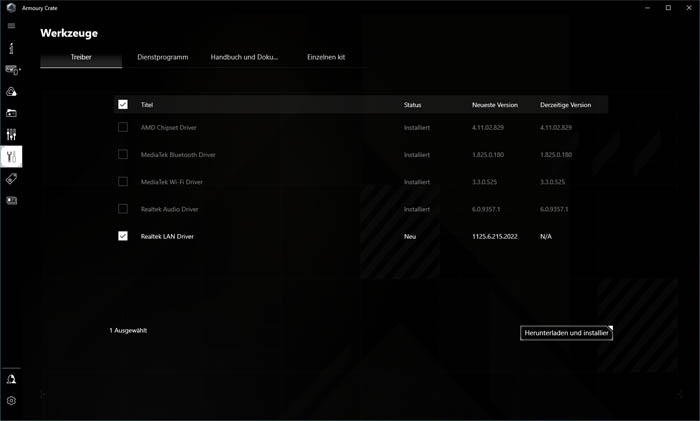
Task: Maximize the Armoury Crate window
Action: pos(668,8)
